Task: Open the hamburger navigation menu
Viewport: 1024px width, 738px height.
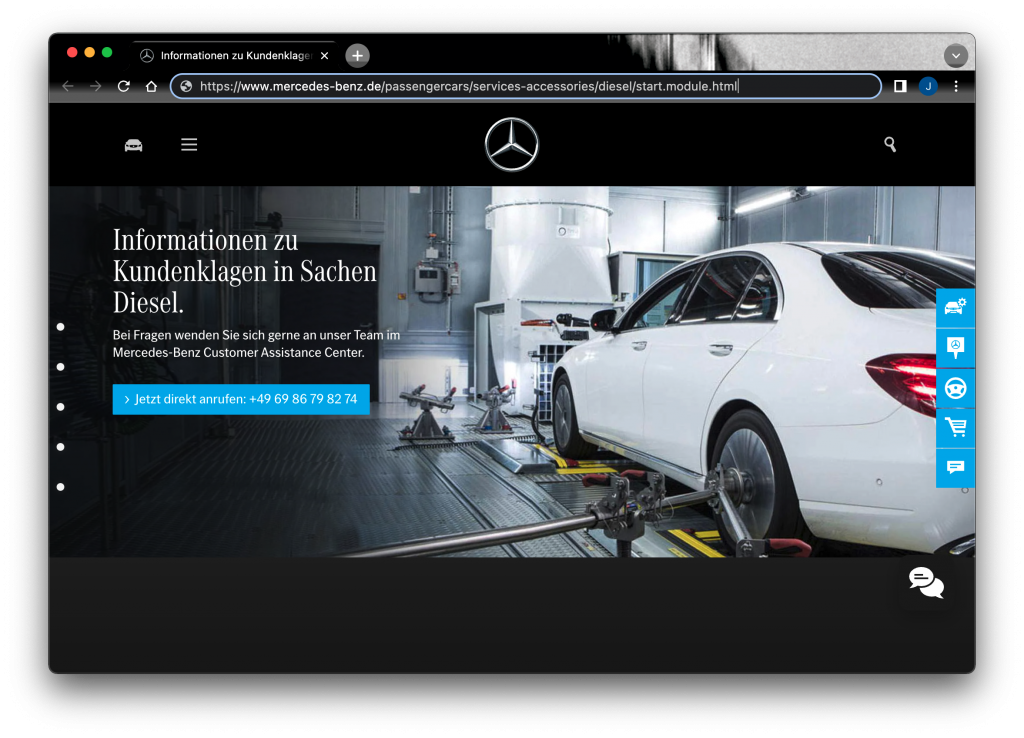Action: [x=189, y=144]
